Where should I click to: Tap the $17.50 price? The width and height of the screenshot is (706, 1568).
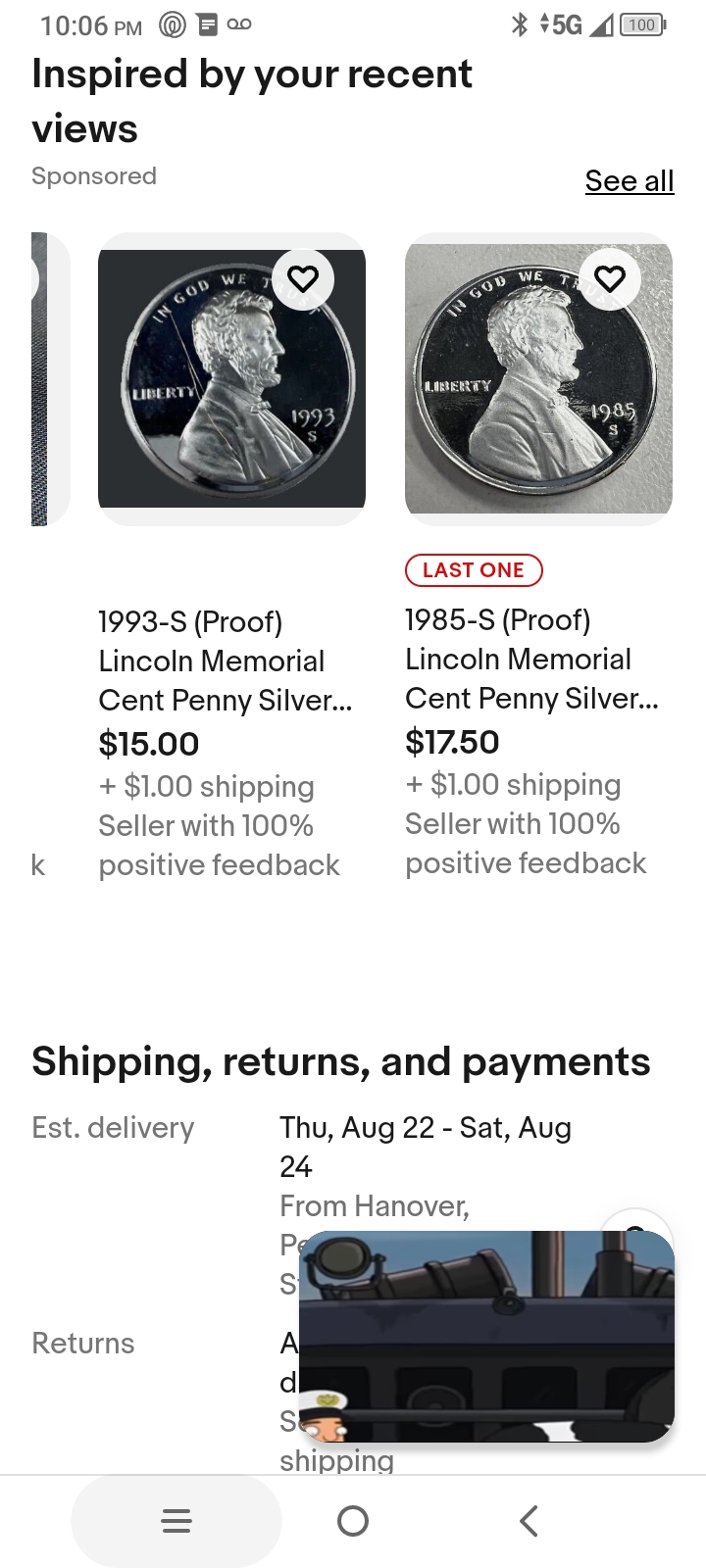coord(452,742)
